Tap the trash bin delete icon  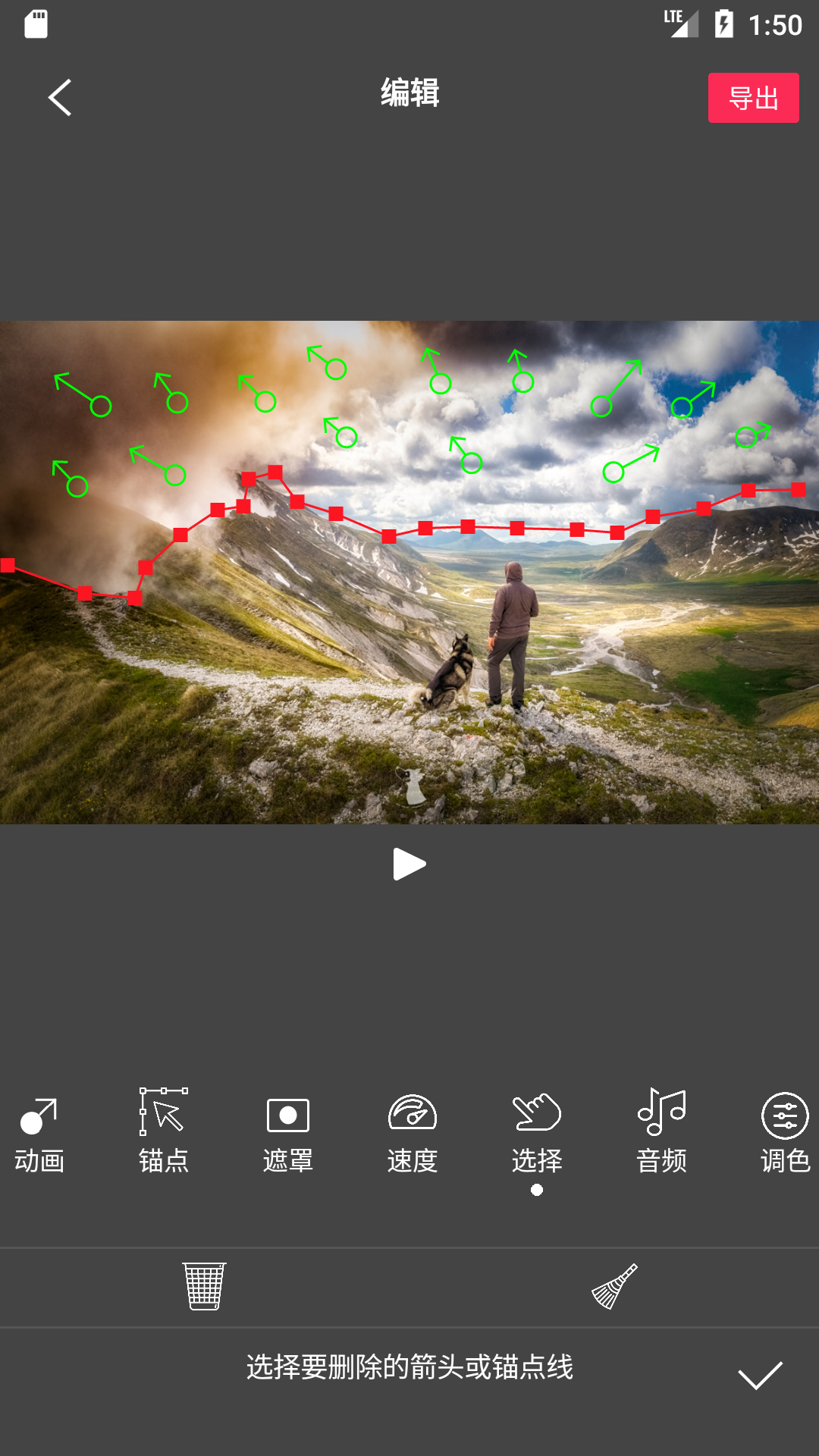[x=205, y=1286]
